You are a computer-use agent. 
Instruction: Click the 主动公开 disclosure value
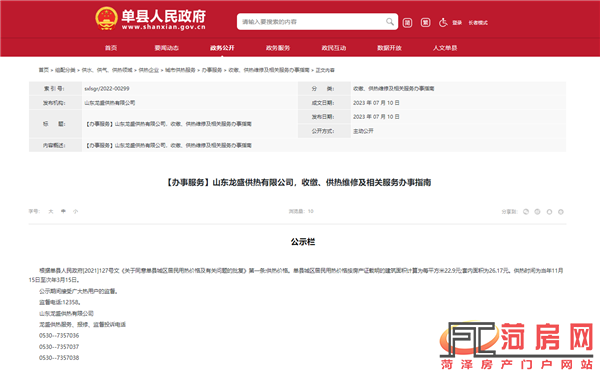pos(363,131)
